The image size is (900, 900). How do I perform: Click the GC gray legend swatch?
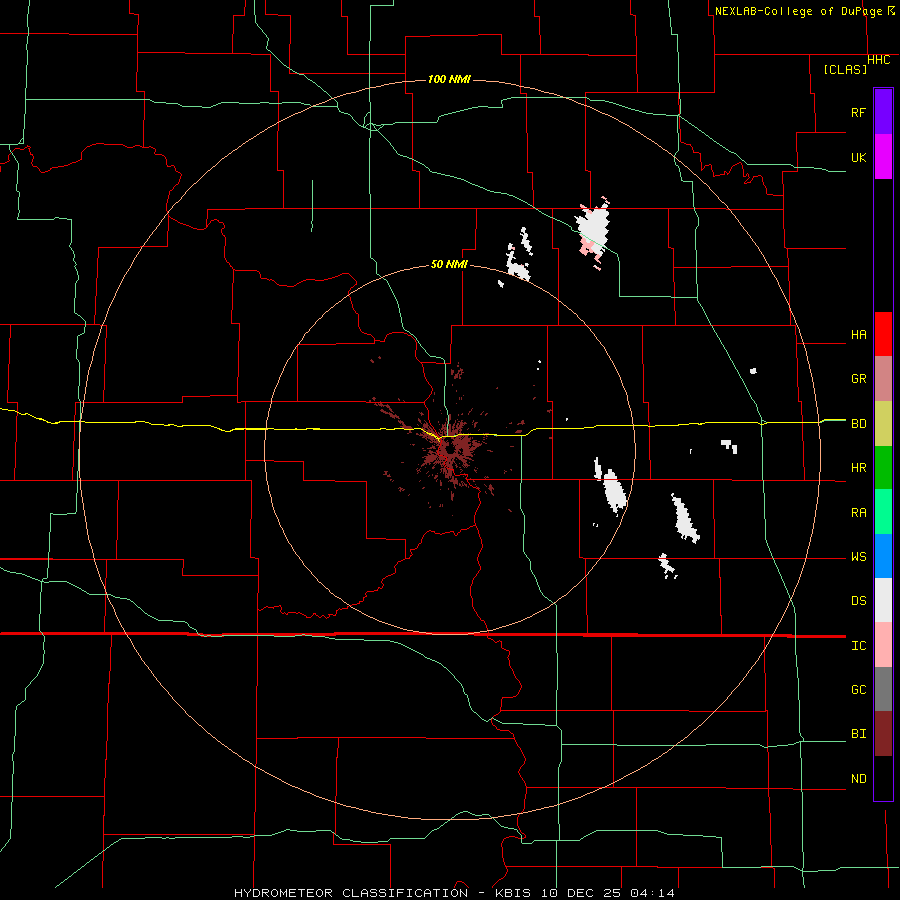pyautogui.click(x=883, y=689)
